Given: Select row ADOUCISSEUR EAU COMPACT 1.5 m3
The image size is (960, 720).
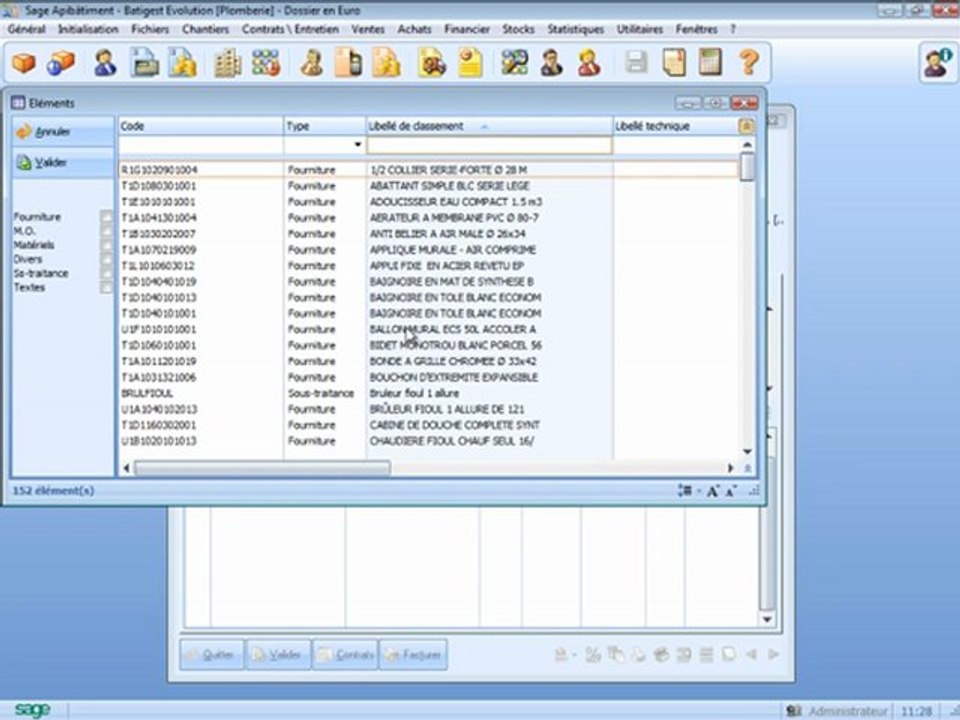Looking at the screenshot, I should coord(428,202).
